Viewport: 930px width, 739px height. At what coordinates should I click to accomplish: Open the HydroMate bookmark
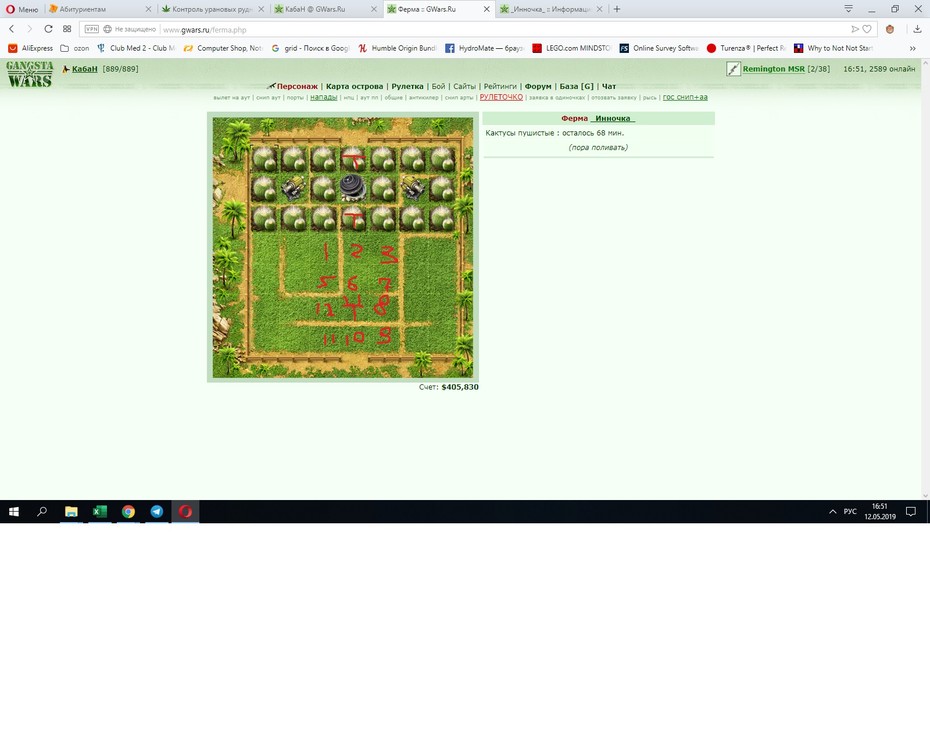(485, 48)
